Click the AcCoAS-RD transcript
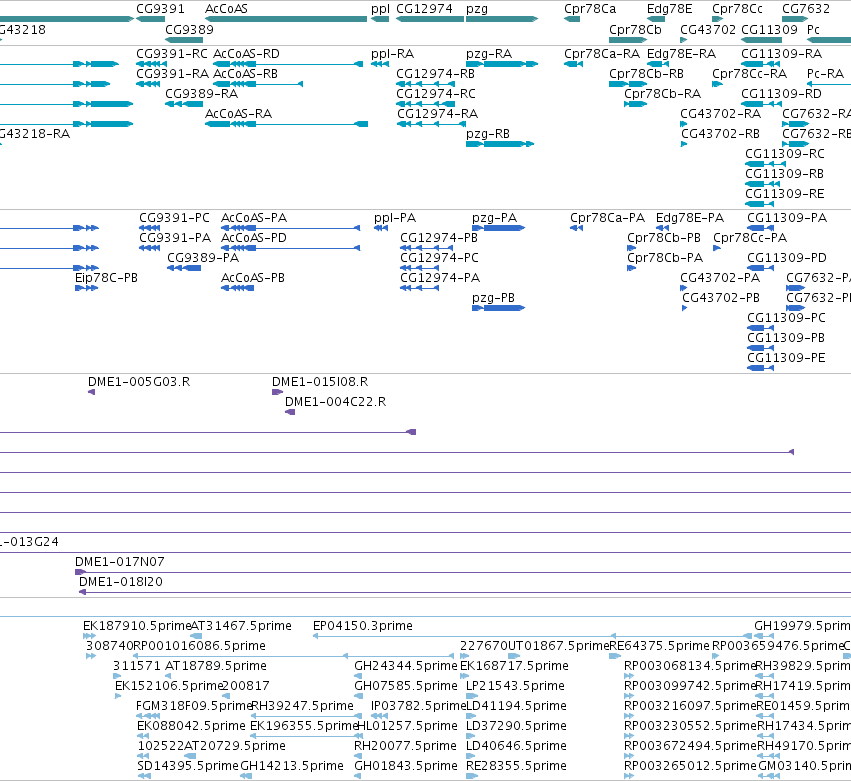This screenshot has width=851, height=781. 288,64
